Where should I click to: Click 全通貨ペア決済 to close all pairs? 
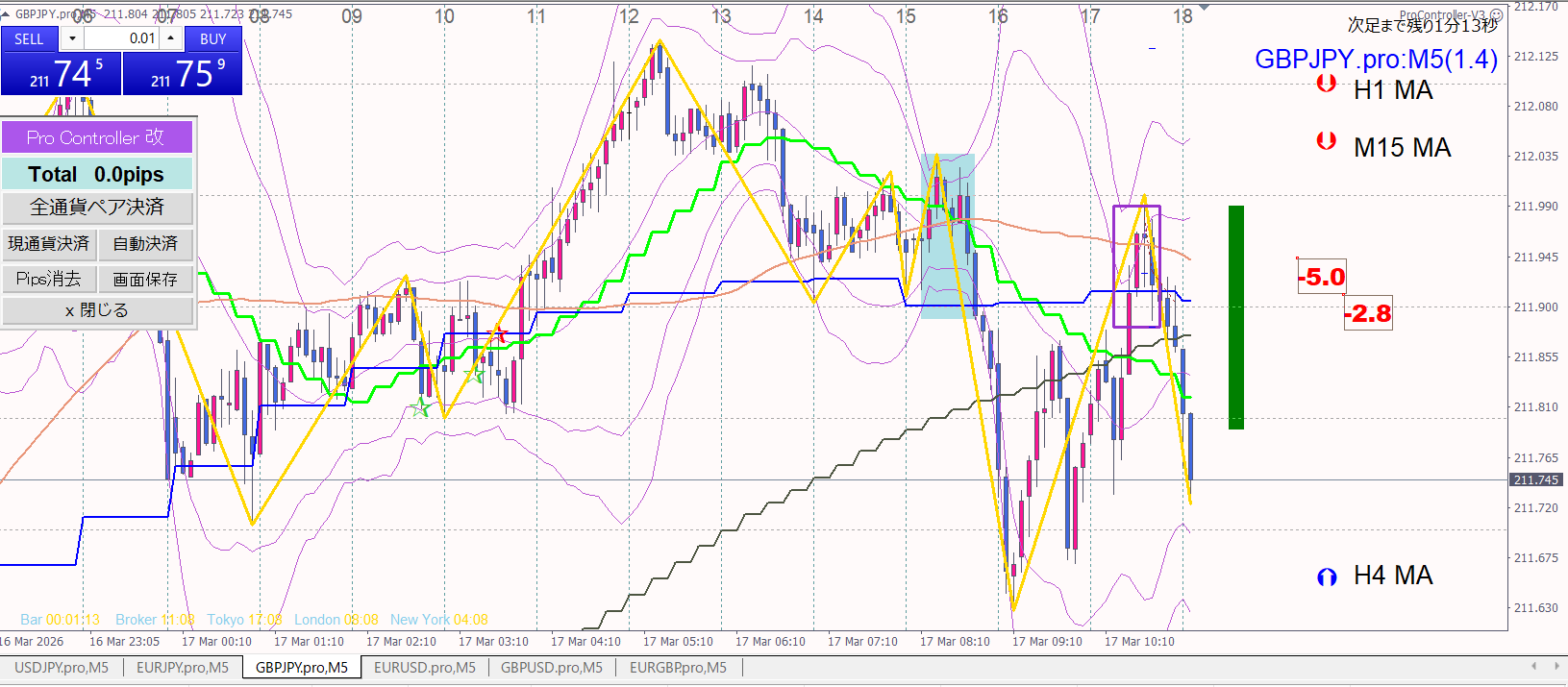pos(97,208)
